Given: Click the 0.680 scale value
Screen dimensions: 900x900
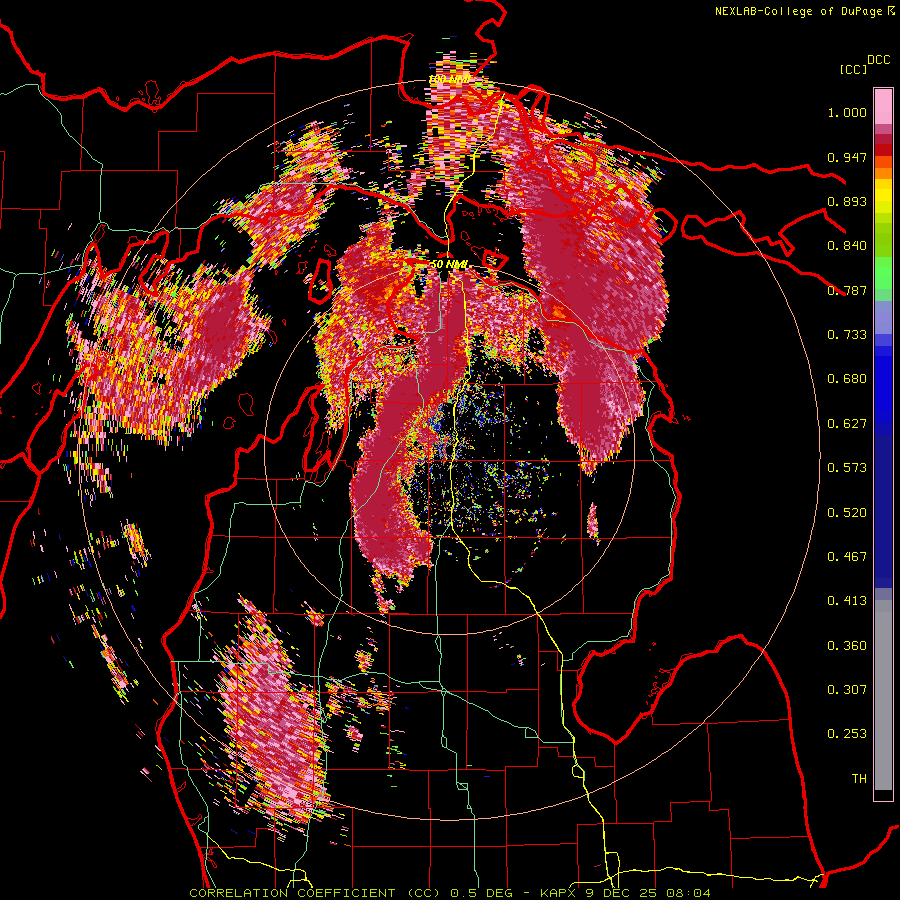Looking at the screenshot, I should pos(847,379).
